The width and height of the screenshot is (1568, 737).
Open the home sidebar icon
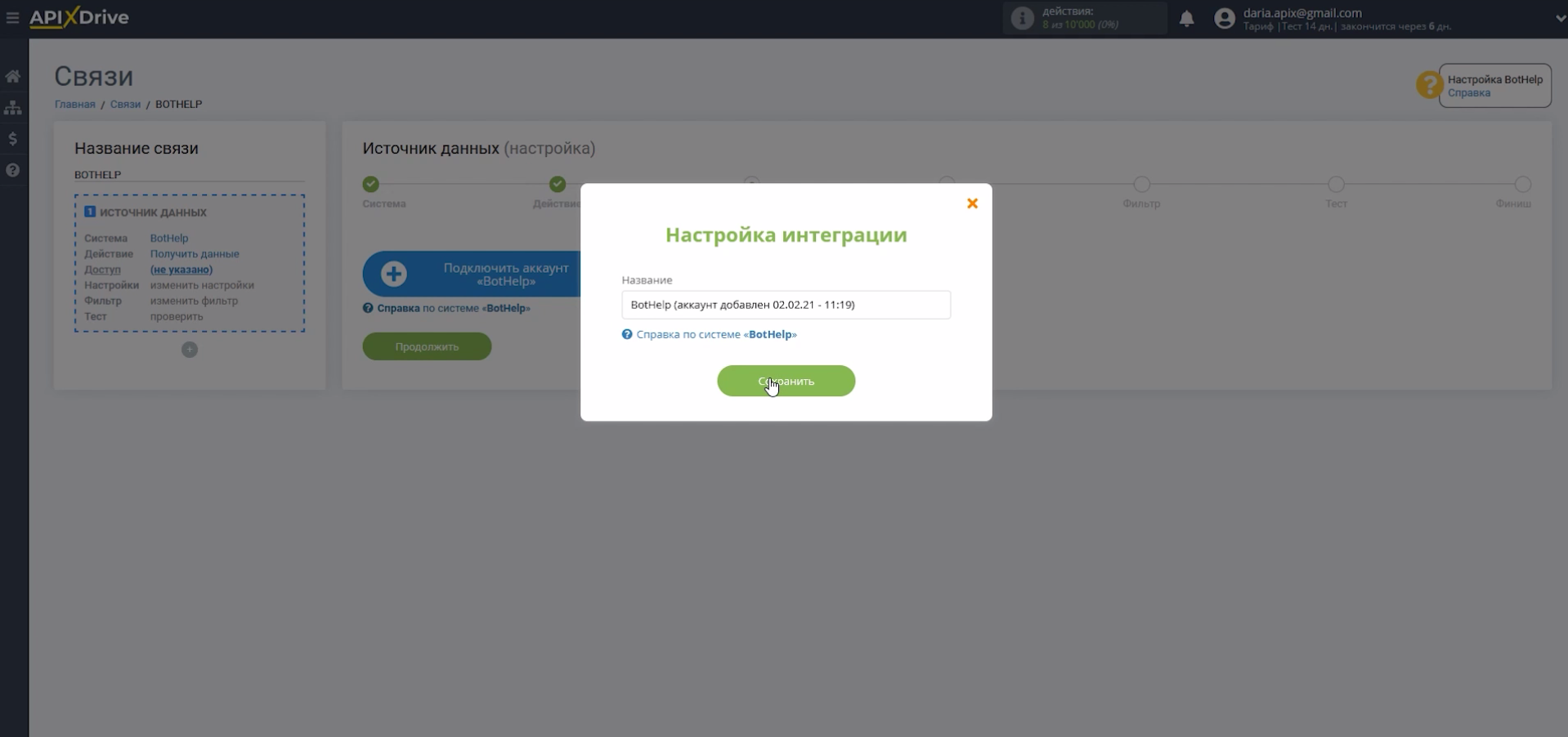(x=13, y=76)
